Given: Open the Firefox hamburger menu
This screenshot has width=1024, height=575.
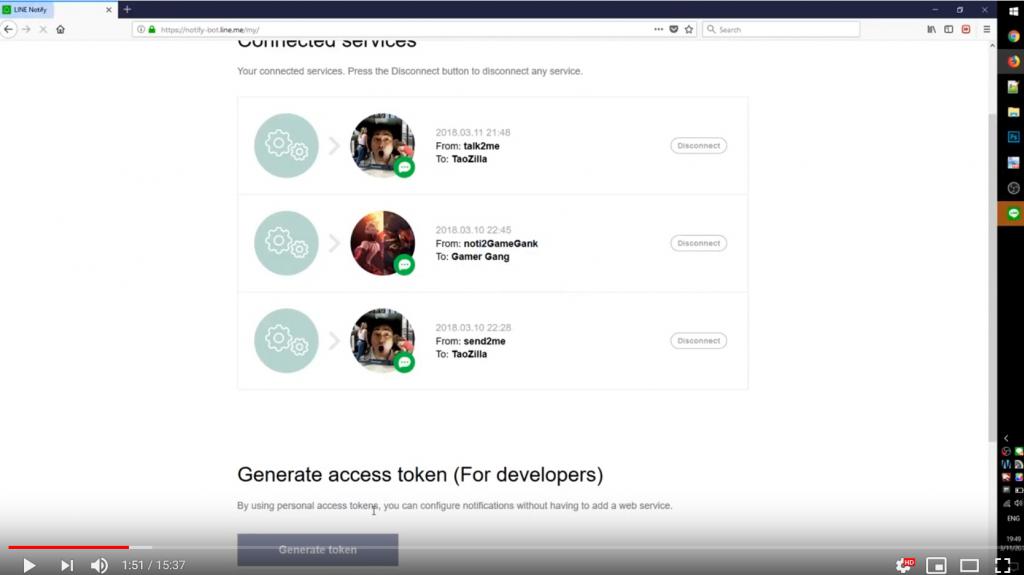Looking at the screenshot, I should pos(987,29).
